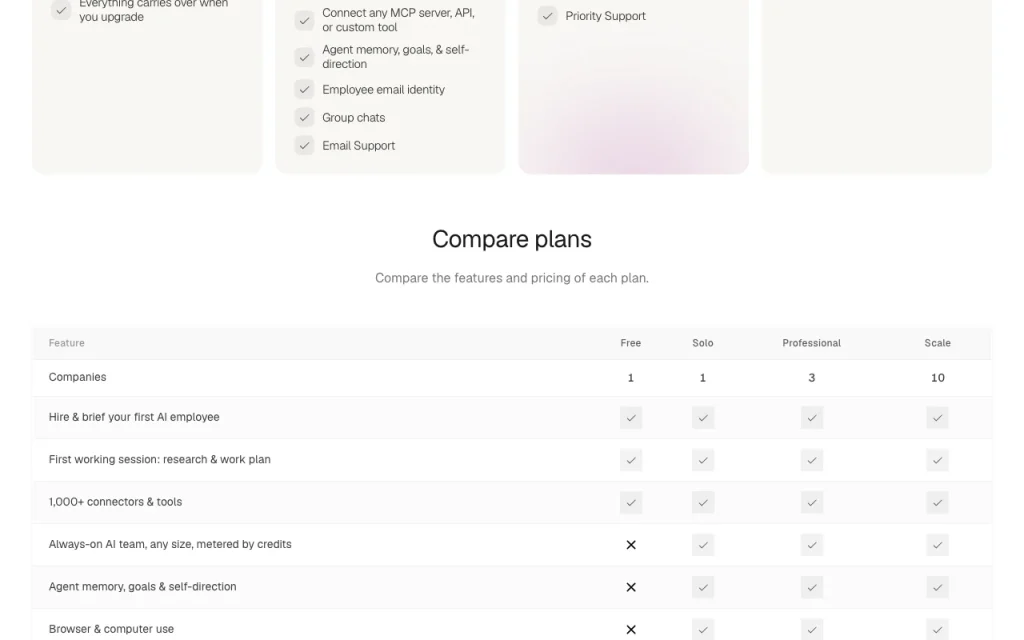
Task: Select the Solo column header
Action: (703, 343)
